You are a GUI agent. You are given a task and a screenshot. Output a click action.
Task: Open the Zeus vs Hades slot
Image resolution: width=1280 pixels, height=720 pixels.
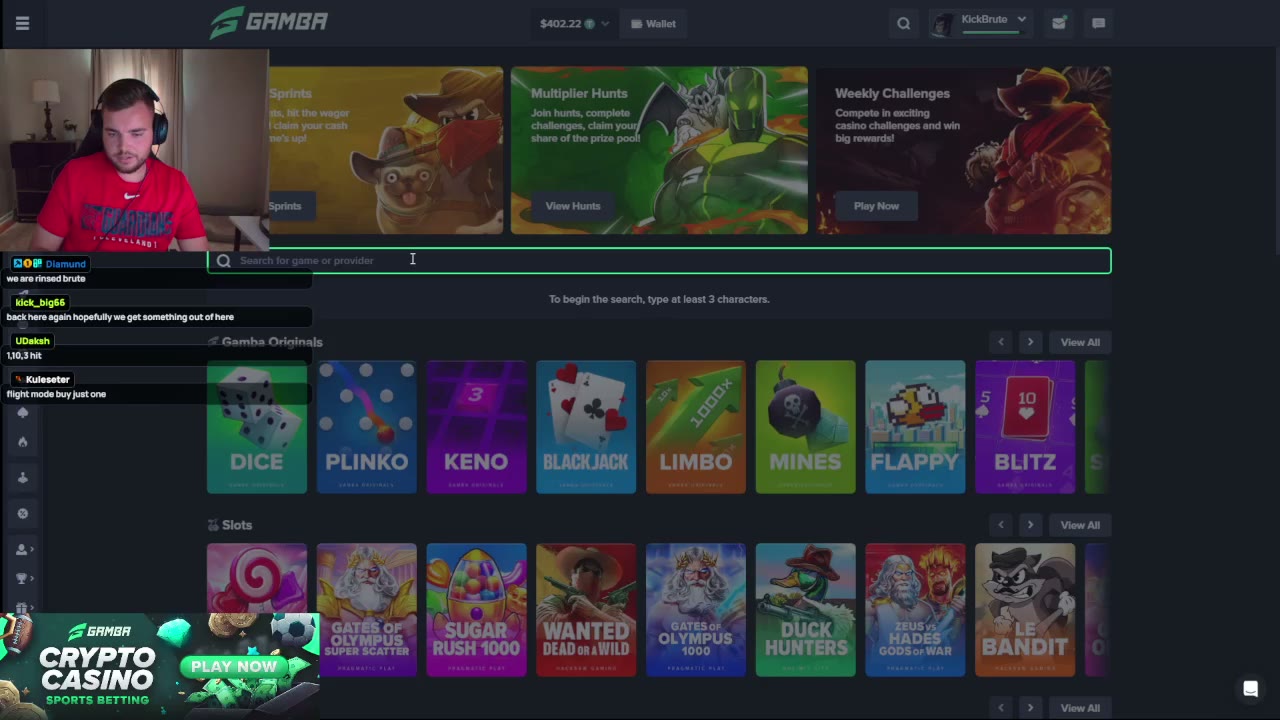(x=915, y=610)
